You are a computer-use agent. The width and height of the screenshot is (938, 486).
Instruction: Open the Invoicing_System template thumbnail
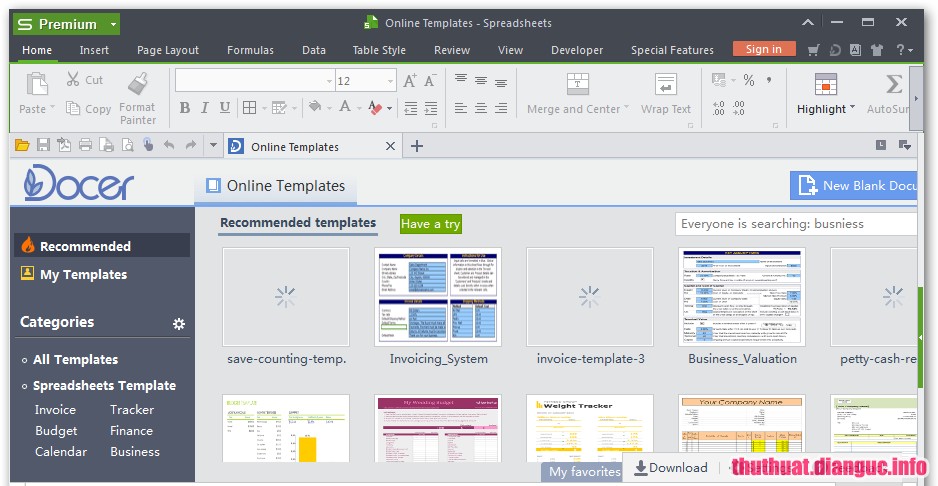[438, 297]
